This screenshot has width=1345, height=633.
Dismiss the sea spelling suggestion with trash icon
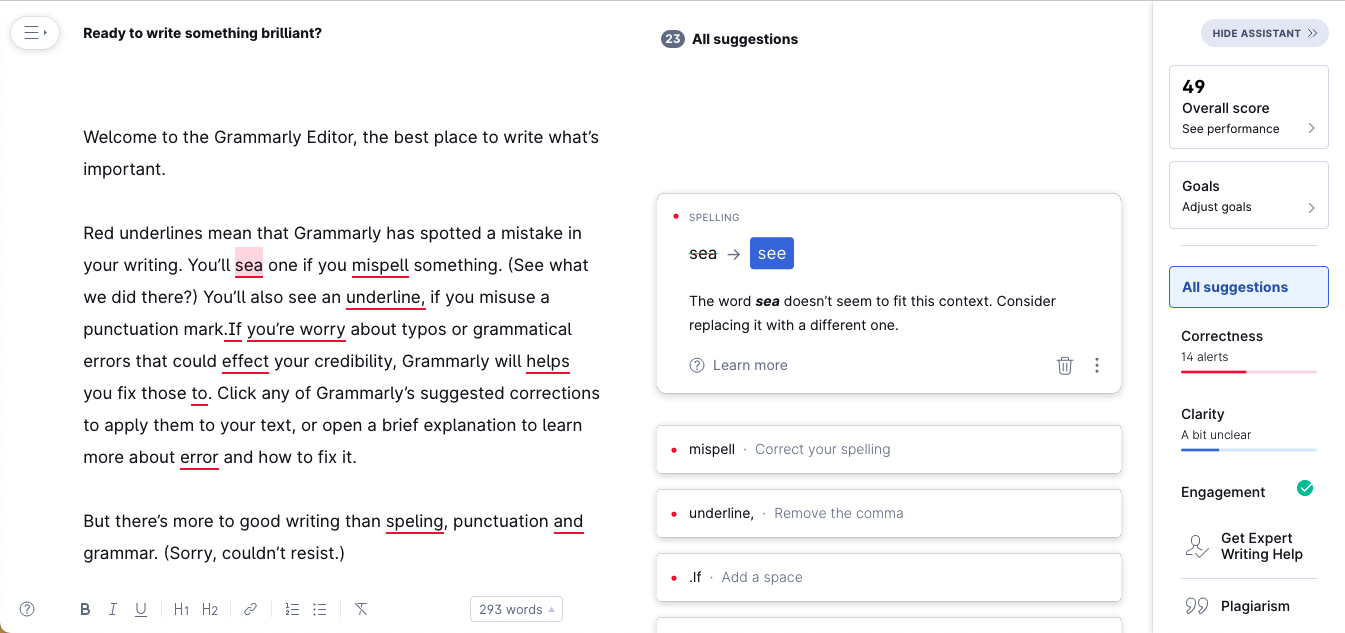tap(1065, 365)
